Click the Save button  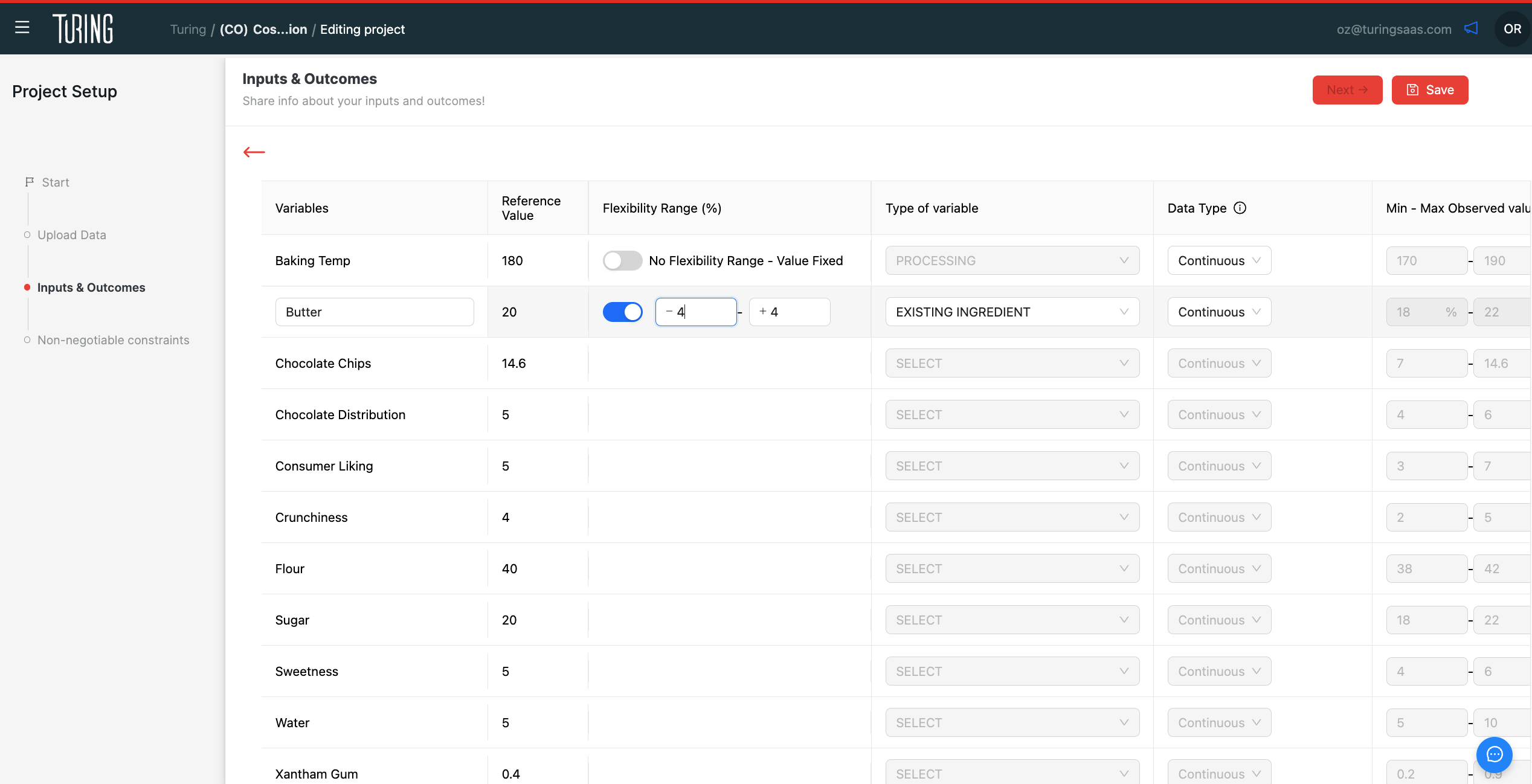tap(1430, 90)
